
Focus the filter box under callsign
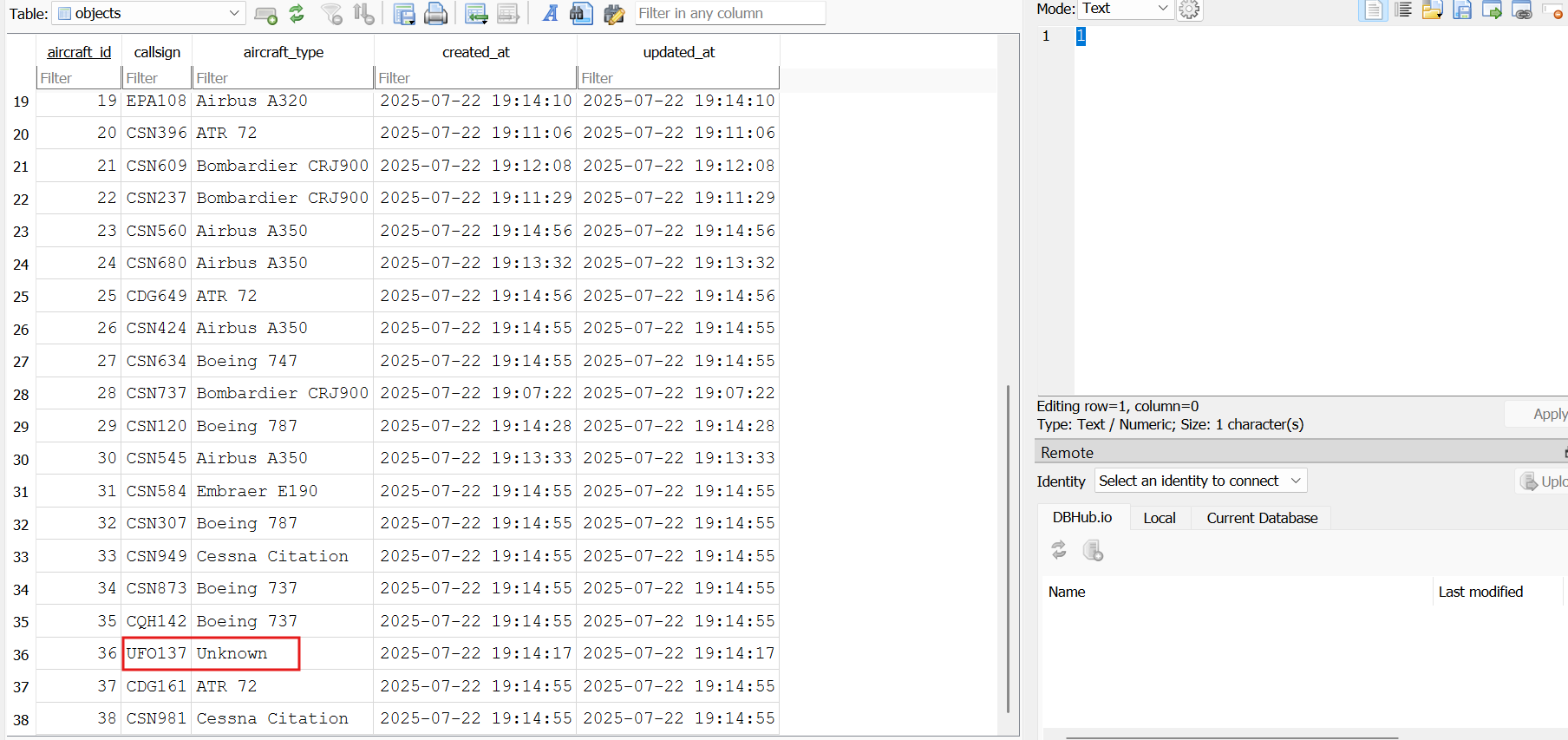click(x=157, y=78)
